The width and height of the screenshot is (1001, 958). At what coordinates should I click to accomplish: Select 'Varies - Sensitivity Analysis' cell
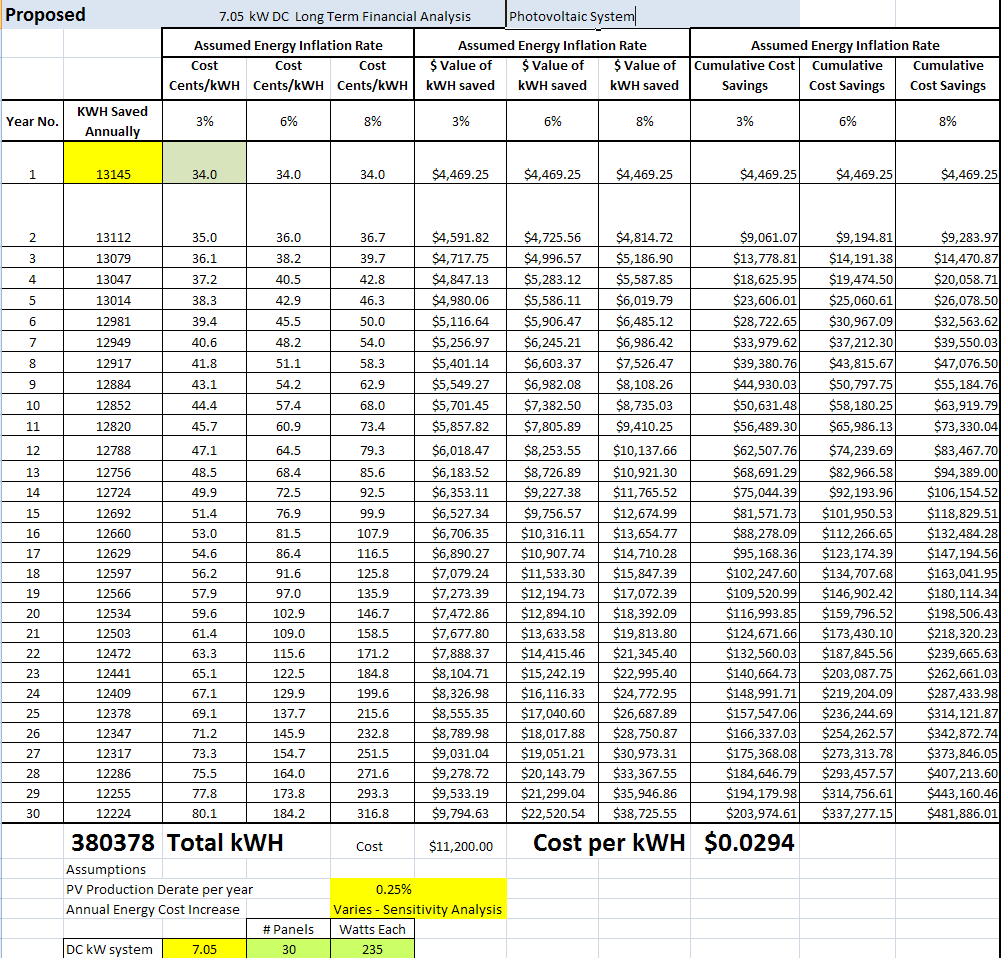pos(418,909)
